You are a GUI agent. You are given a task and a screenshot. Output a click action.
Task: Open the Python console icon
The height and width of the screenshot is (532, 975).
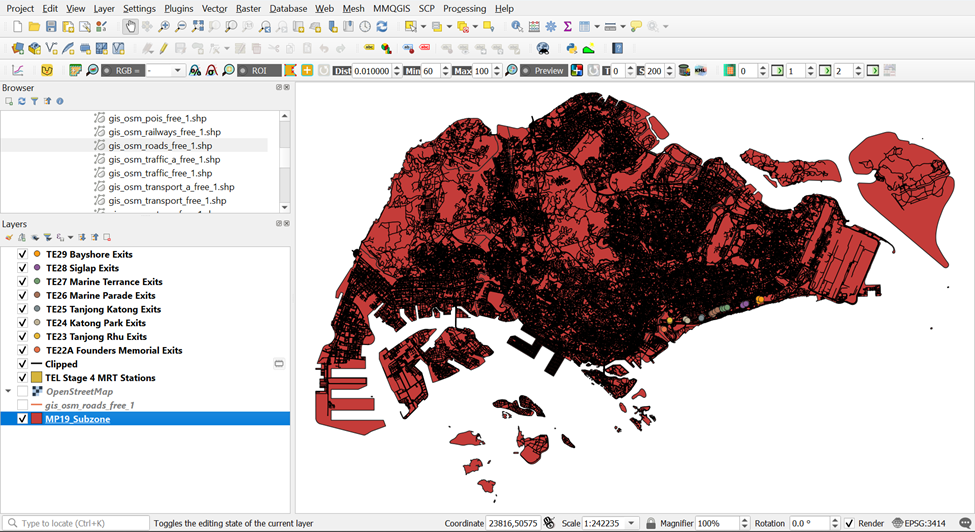pos(572,48)
